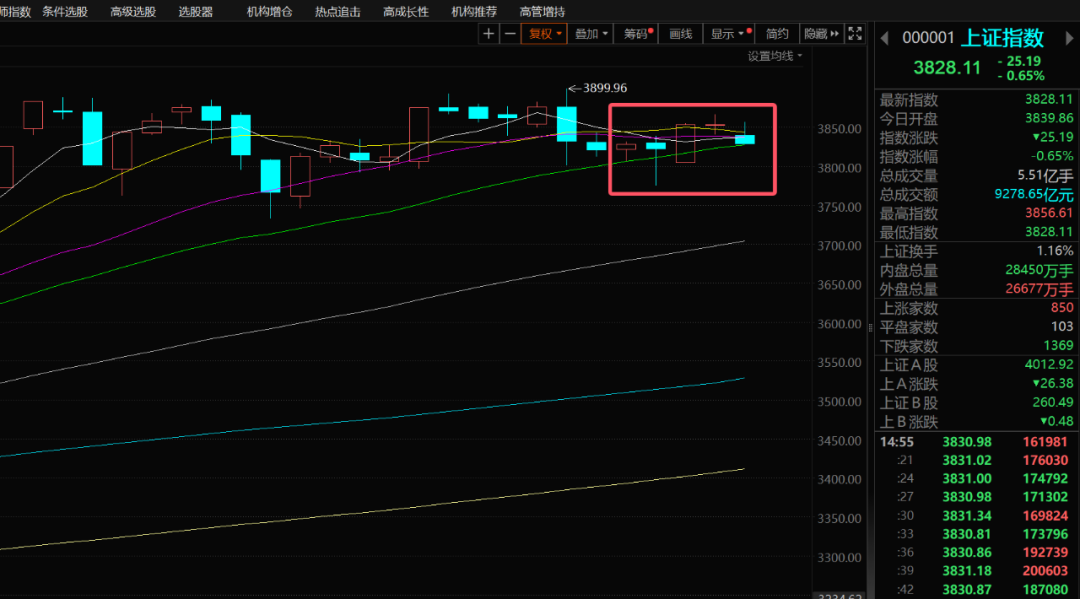Open 条件选股 menu
This screenshot has height=599, width=1080.
(65, 12)
